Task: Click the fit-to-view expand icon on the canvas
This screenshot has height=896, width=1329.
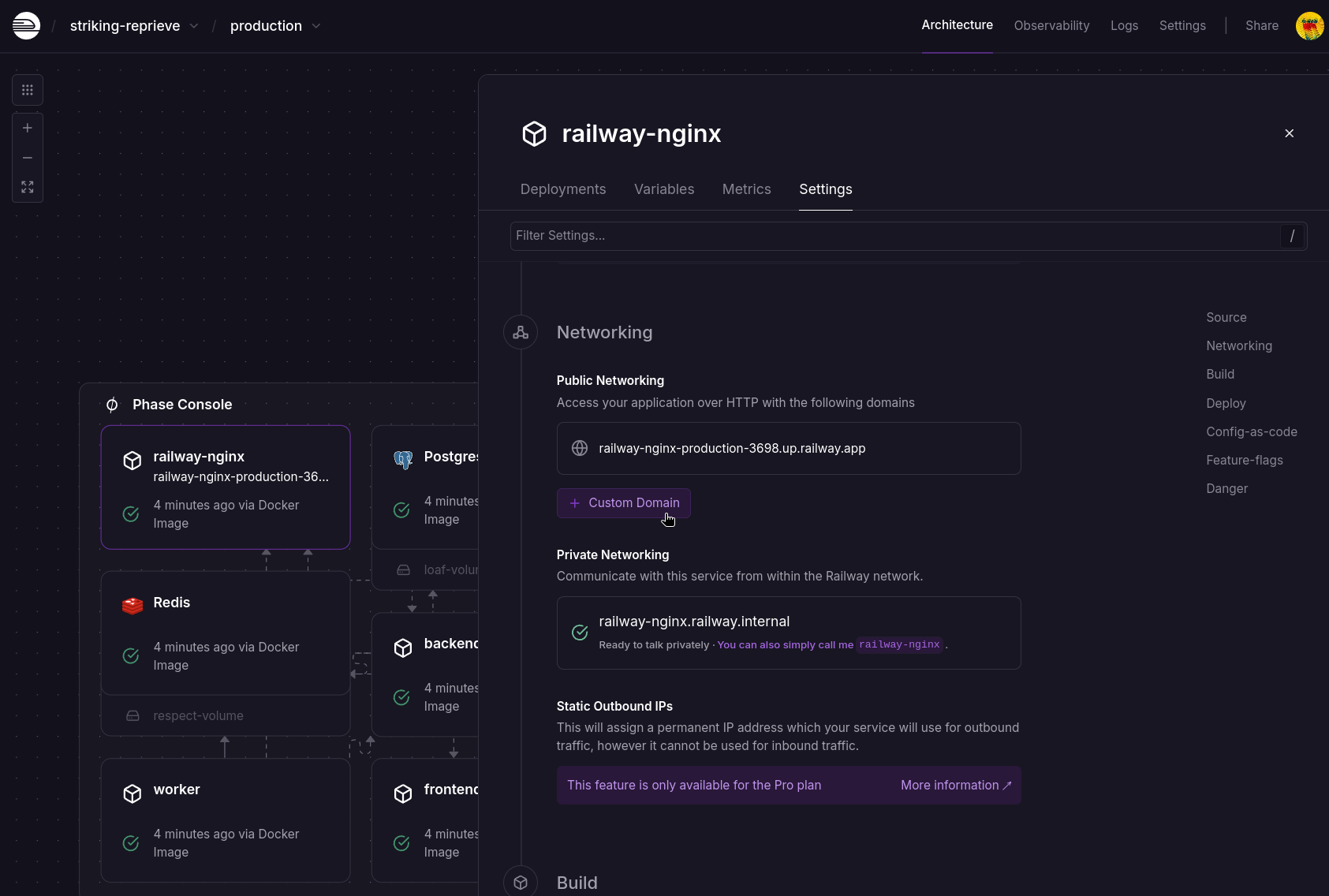Action: (x=27, y=187)
